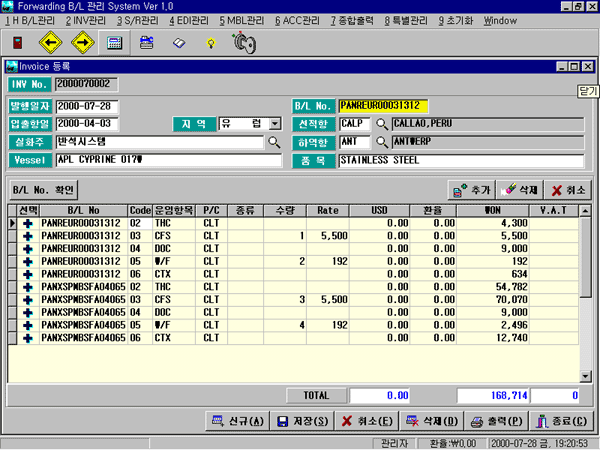Screen dimensions: 600x450
Task: Click the 선적항 code field CALP
Action: tap(354, 124)
